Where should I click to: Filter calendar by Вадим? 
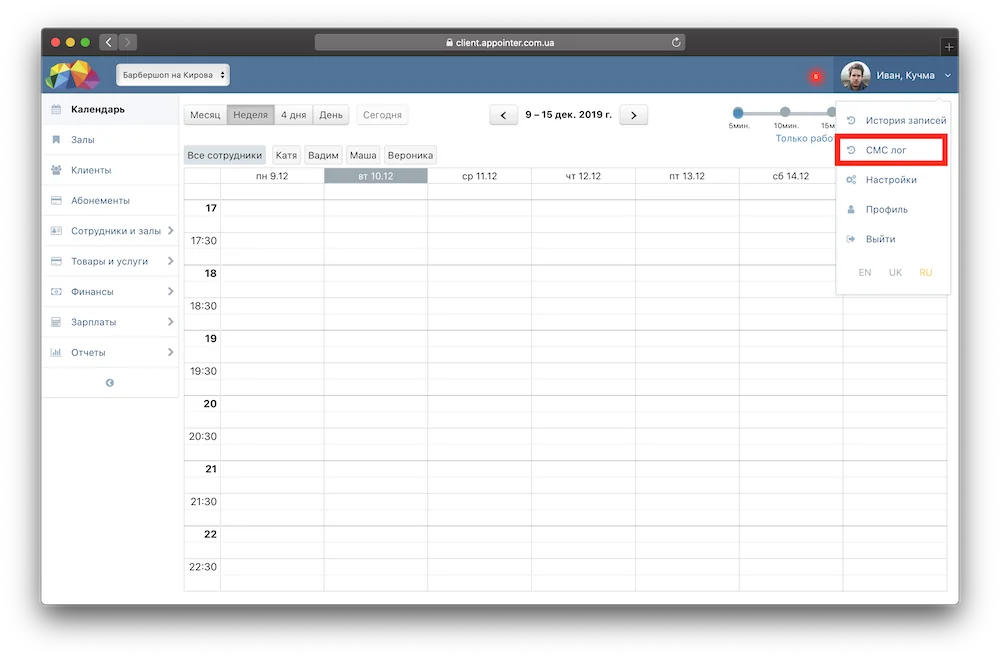coord(323,155)
